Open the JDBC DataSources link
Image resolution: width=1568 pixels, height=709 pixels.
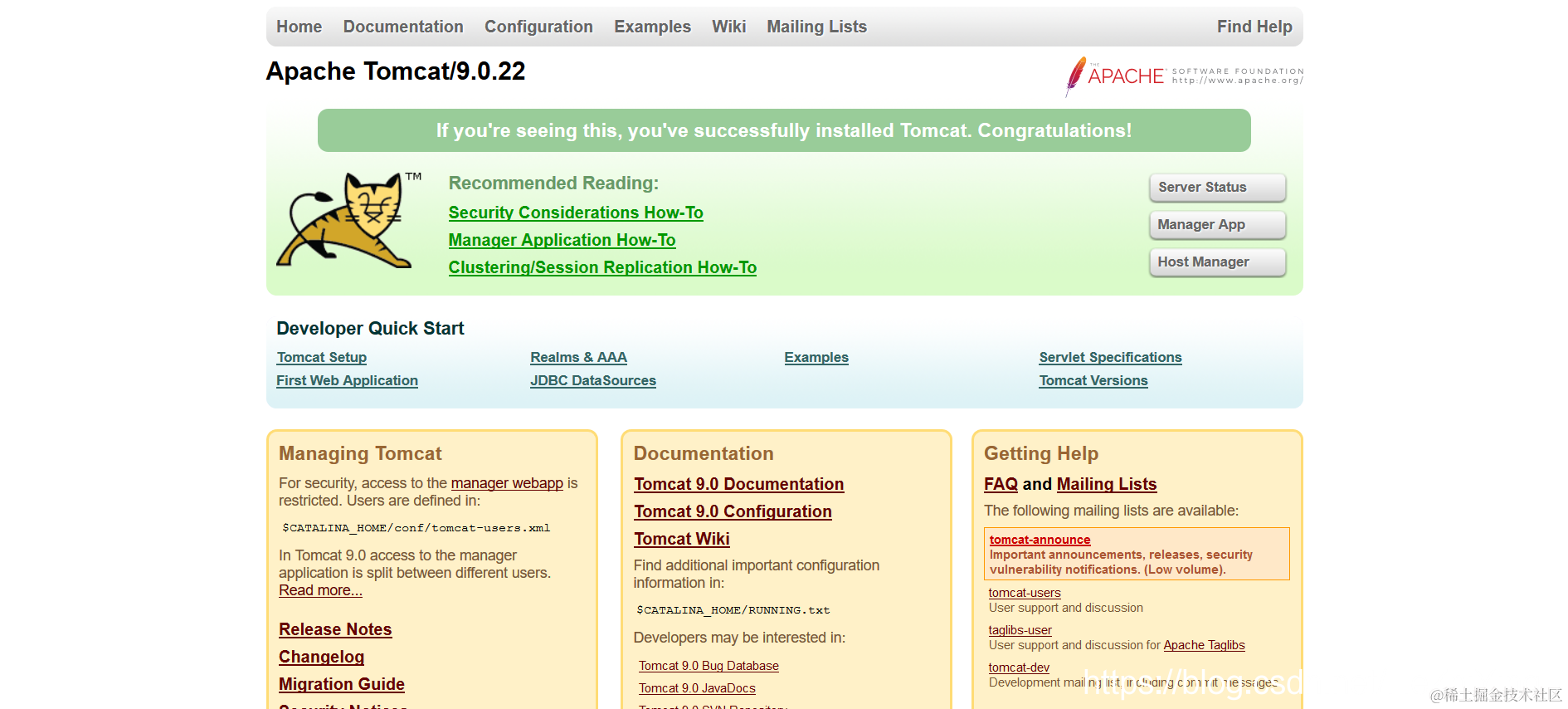[593, 380]
